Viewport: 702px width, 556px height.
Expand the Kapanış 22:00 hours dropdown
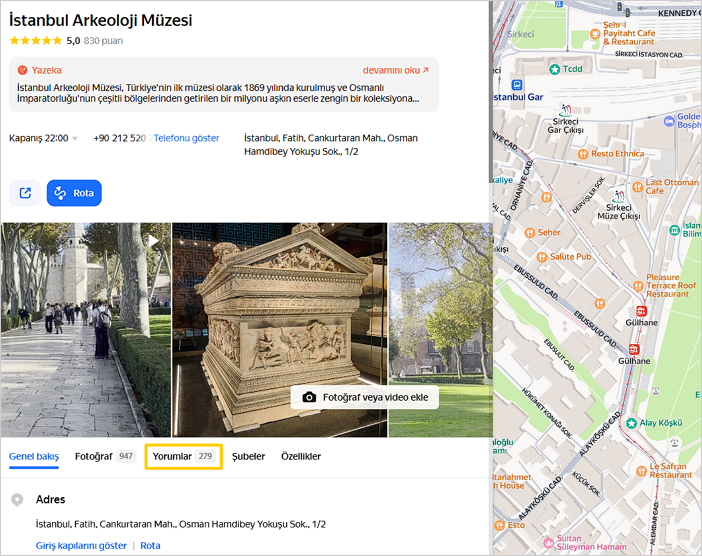tap(43, 138)
